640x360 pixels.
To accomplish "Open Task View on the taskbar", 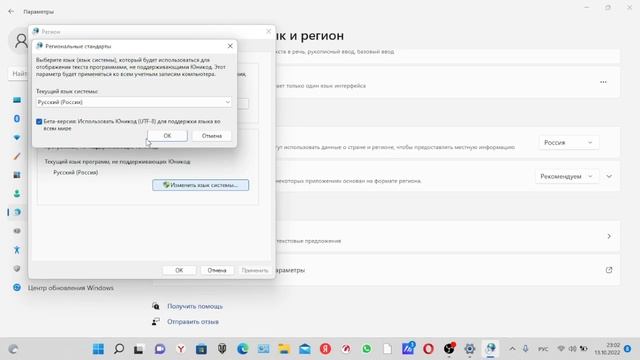I will [x=139, y=349].
